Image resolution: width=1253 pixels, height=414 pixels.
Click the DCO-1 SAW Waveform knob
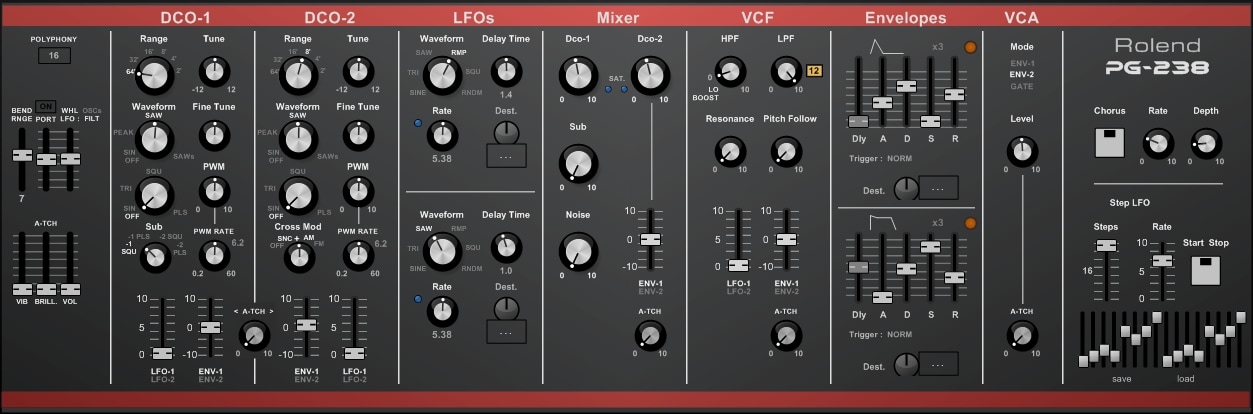click(153, 139)
